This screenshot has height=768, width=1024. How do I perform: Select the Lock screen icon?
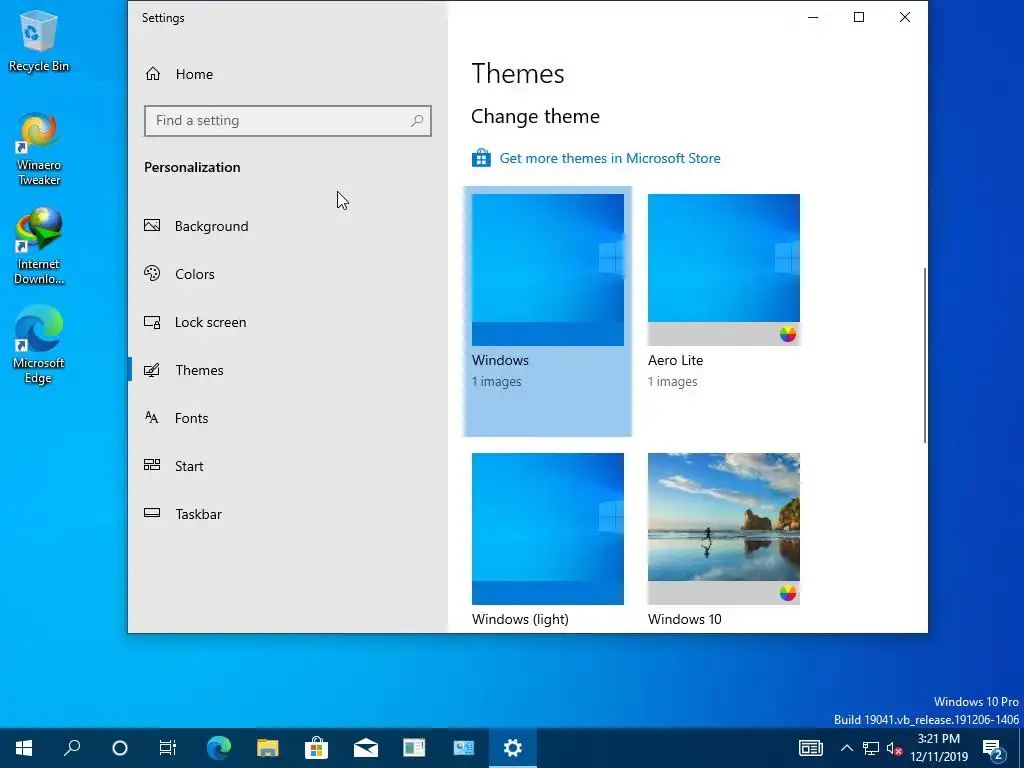click(x=152, y=322)
